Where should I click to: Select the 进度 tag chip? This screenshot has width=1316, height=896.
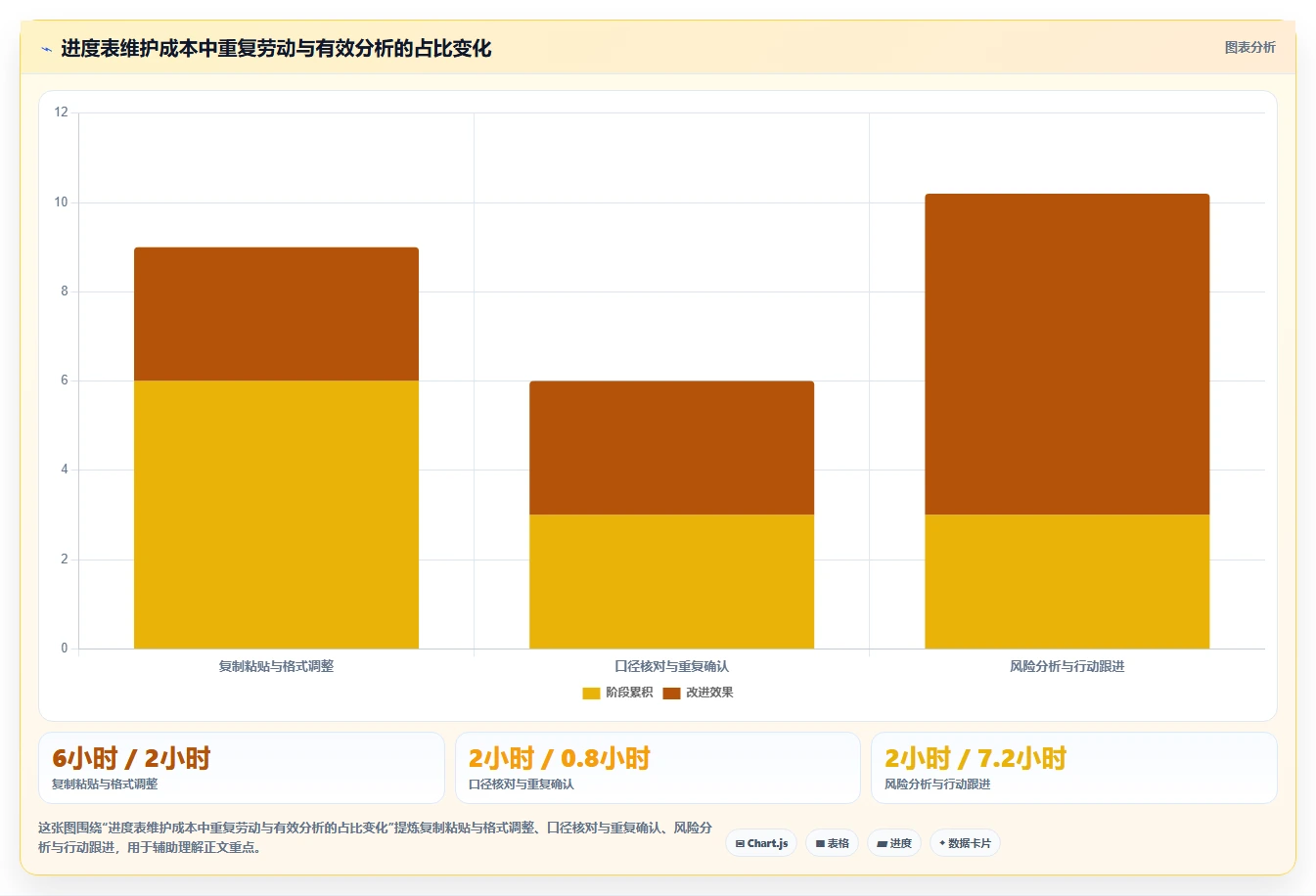coord(894,843)
